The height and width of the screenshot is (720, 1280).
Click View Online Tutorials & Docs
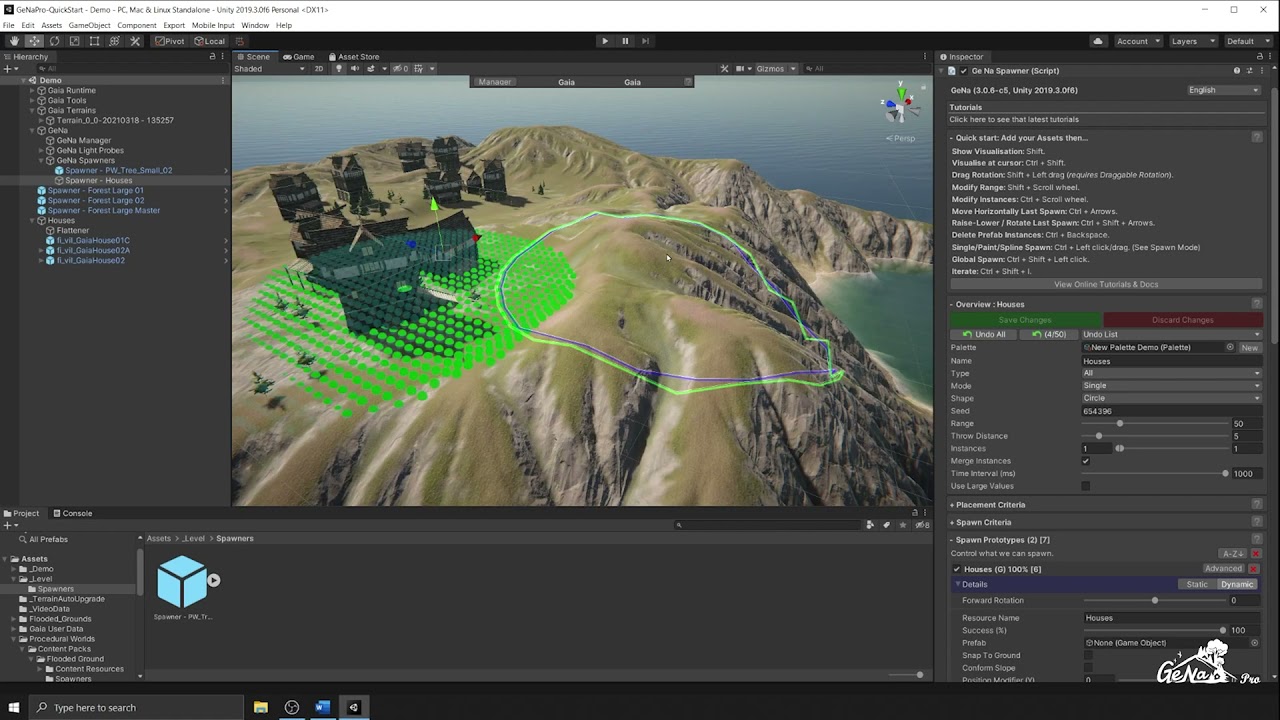(x=1106, y=284)
